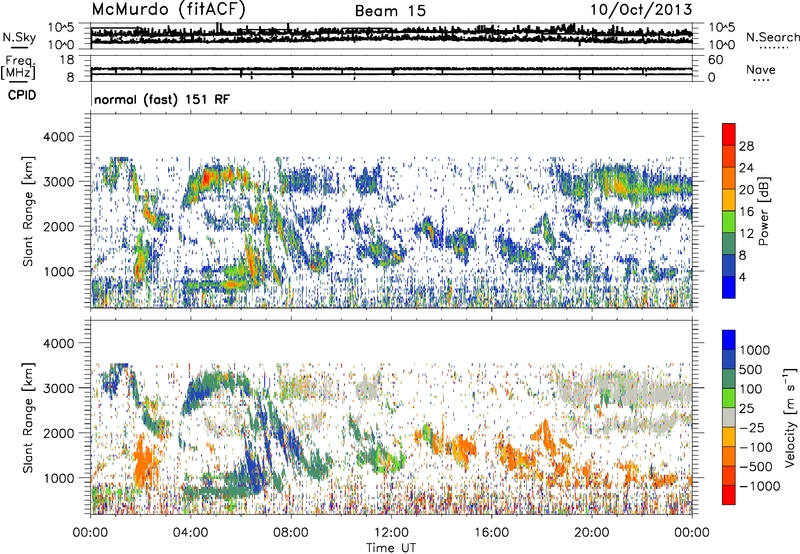Image resolution: width=800 pixels, height=554 pixels.
Task: Click the 04:00 time tick label
Action: click(191, 533)
